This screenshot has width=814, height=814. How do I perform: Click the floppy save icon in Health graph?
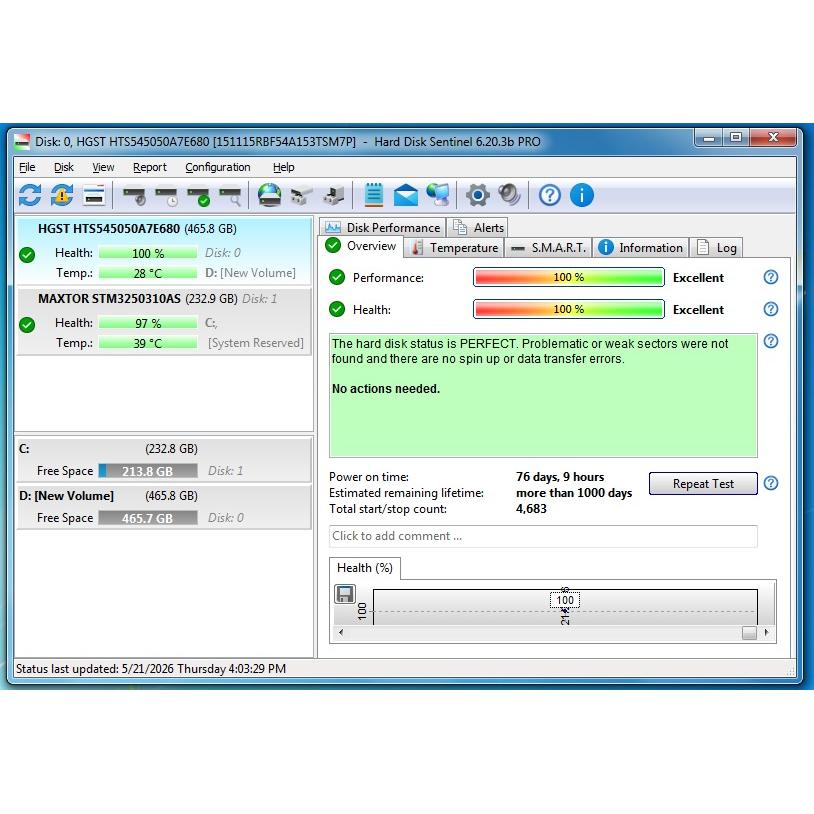click(345, 594)
